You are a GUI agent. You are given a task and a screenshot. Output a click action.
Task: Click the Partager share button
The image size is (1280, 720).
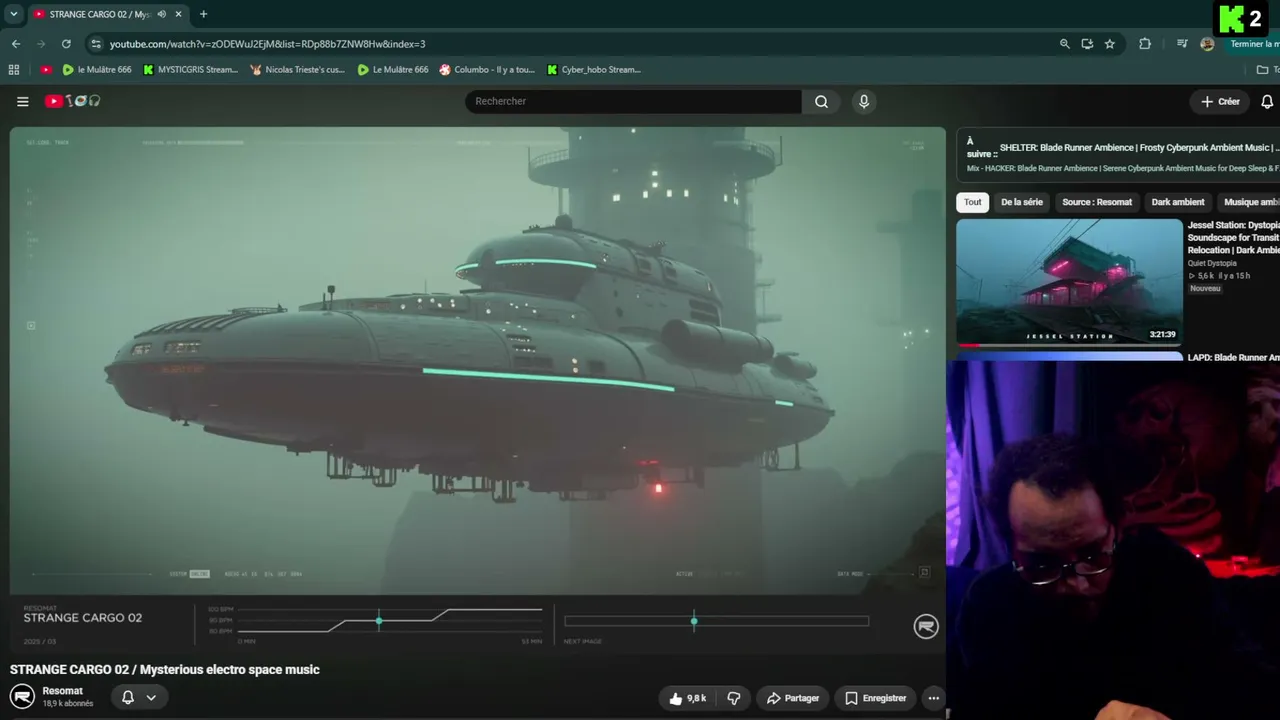[x=792, y=698]
